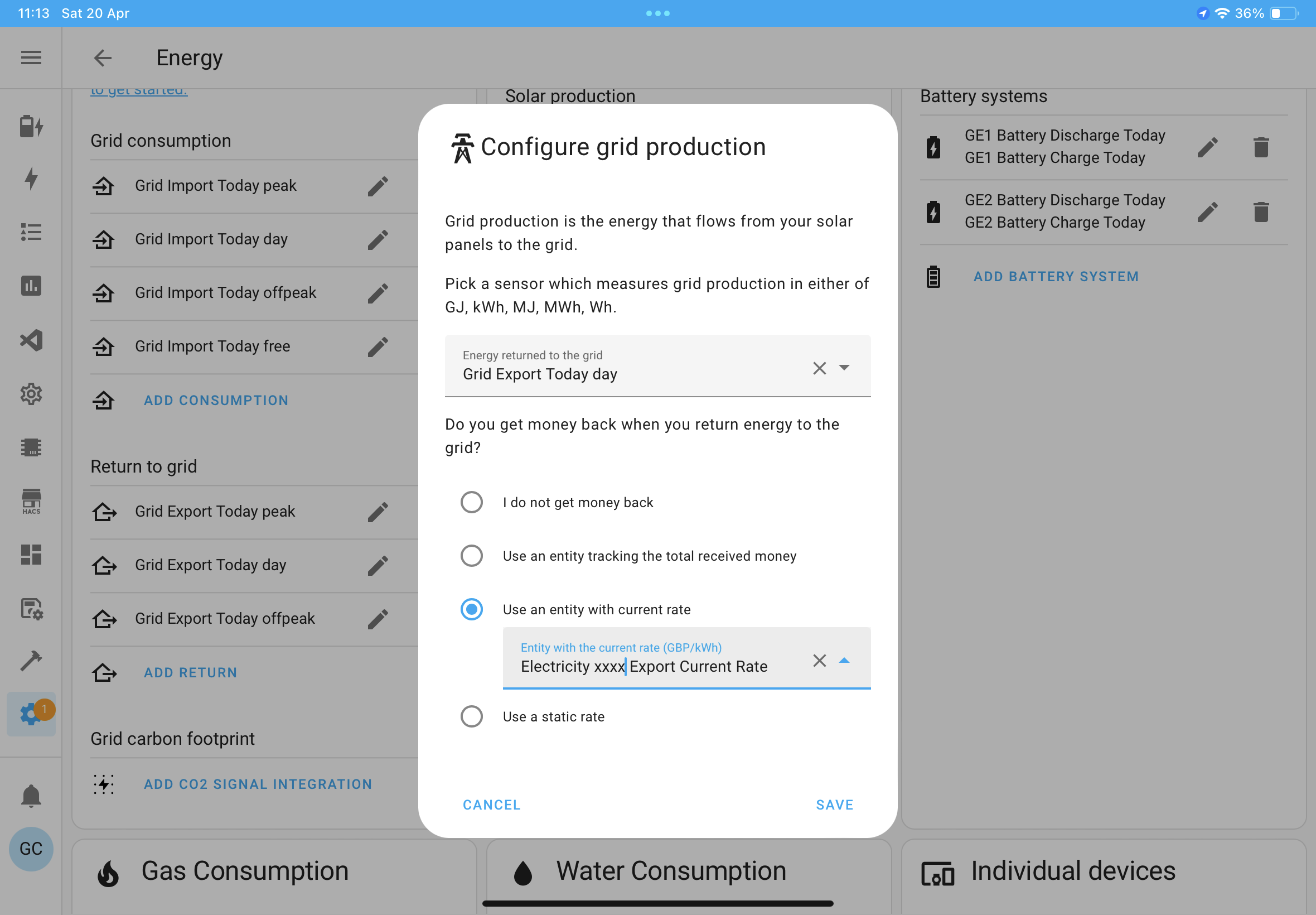
Task: Open notifications bell in sidebar
Action: pyautogui.click(x=31, y=796)
